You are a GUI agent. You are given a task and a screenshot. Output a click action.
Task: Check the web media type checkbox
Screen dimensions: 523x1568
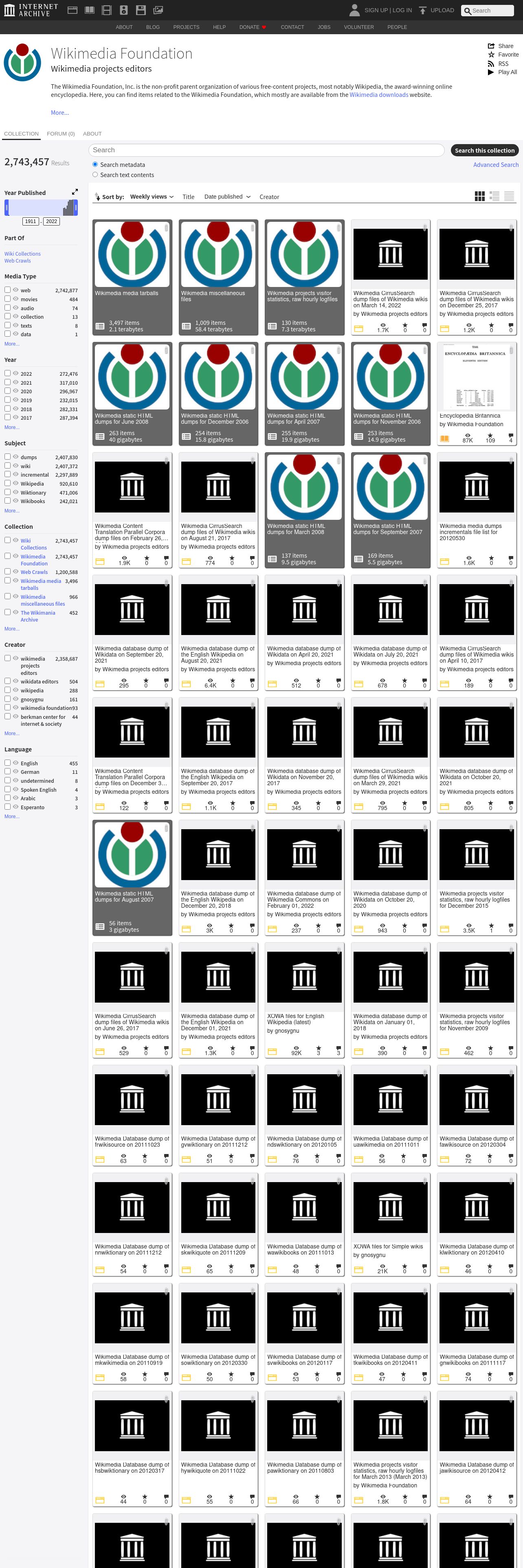click(x=7, y=290)
